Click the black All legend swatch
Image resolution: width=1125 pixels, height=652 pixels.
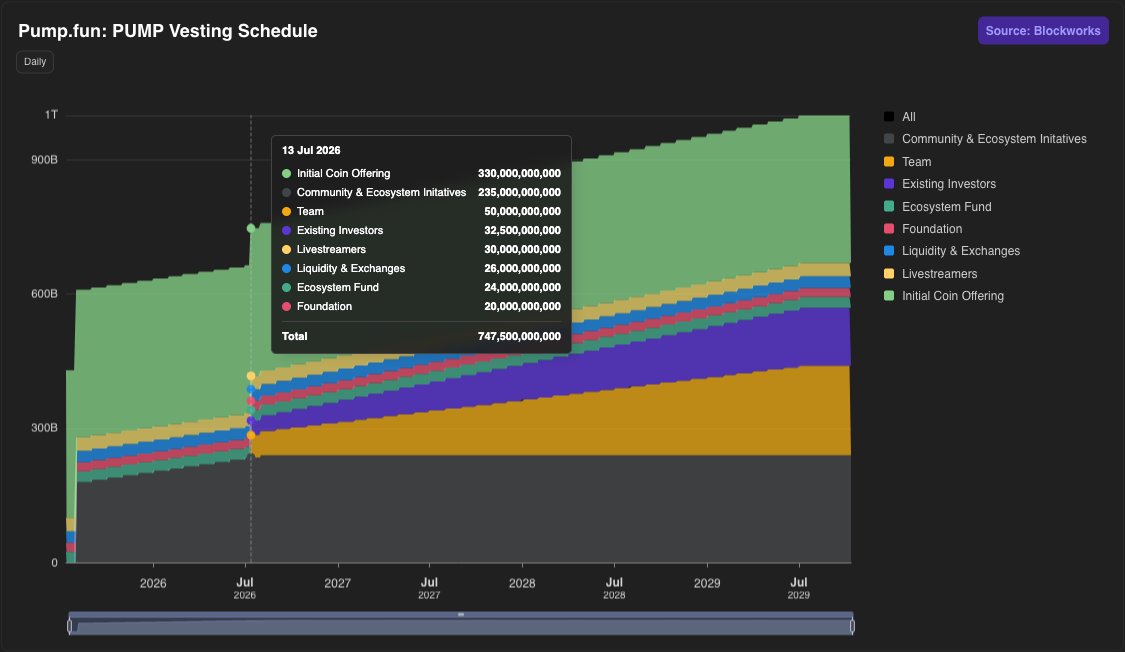[889, 117]
